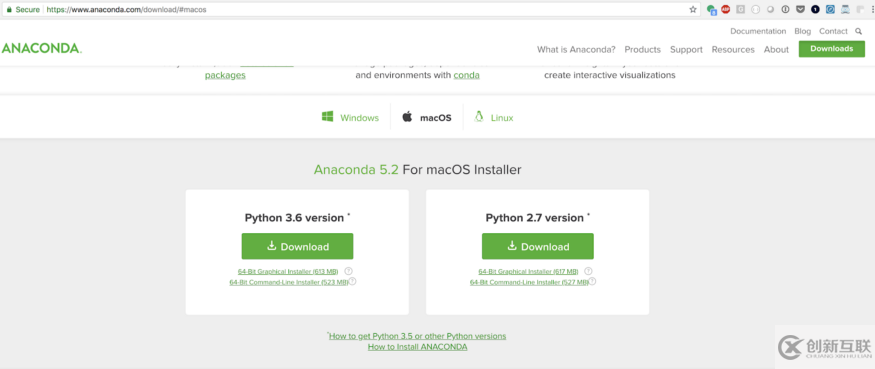Switch to the Linux tab
Image resolution: width=875 pixels, height=369 pixels.
click(x=493, y=118)
